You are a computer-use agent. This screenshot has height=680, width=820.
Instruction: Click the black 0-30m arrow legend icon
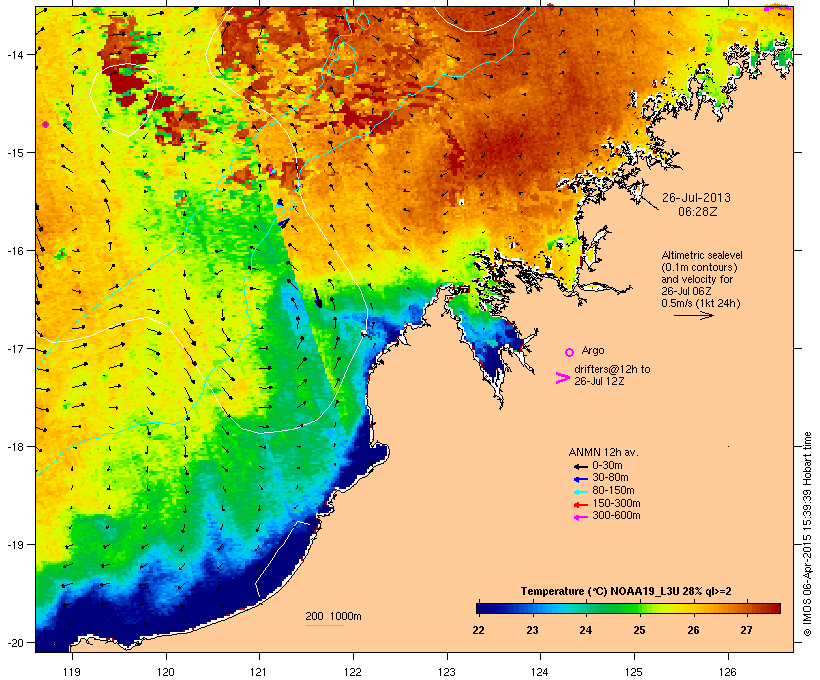pyautogui.click(x=580, y=466)
